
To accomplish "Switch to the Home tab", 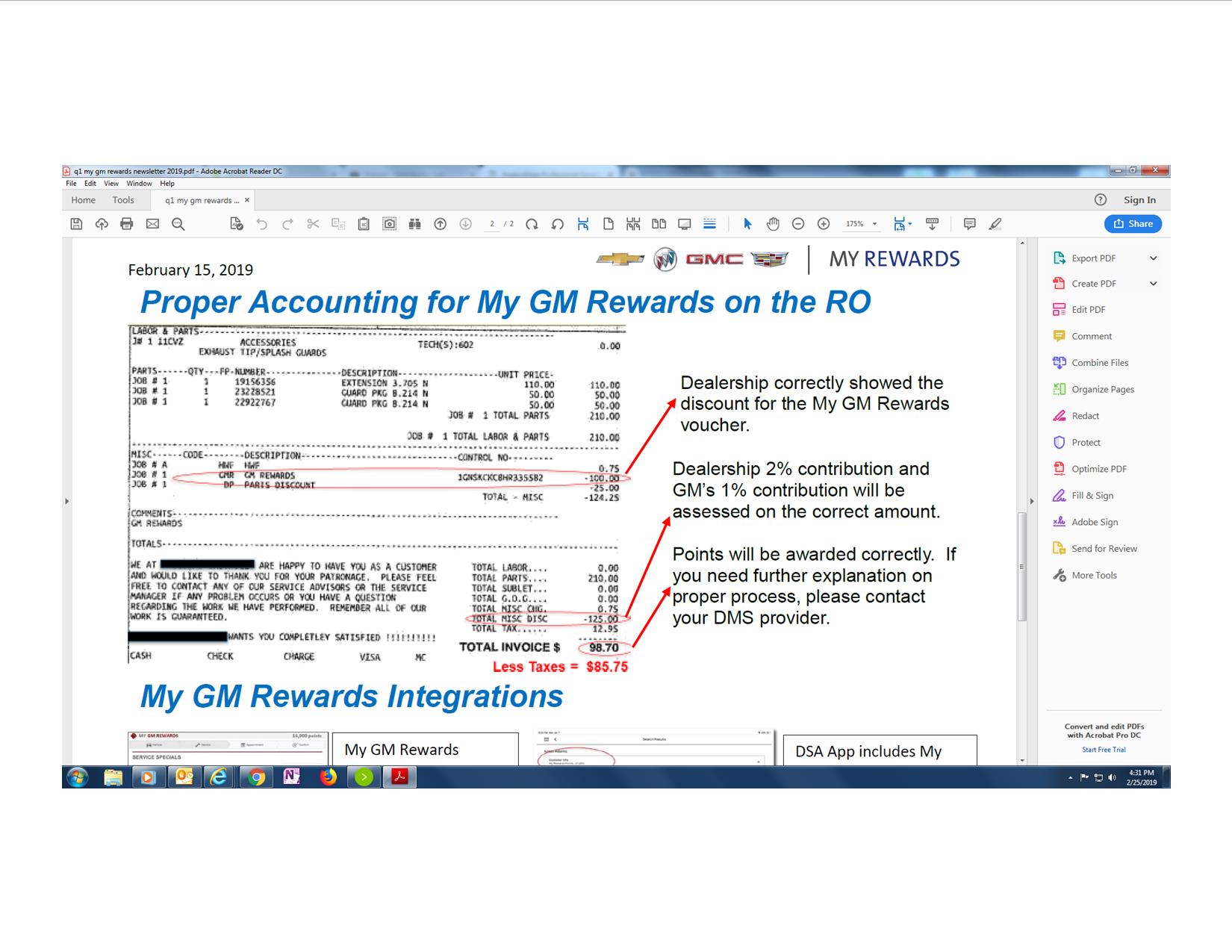I will click(83, 200).
